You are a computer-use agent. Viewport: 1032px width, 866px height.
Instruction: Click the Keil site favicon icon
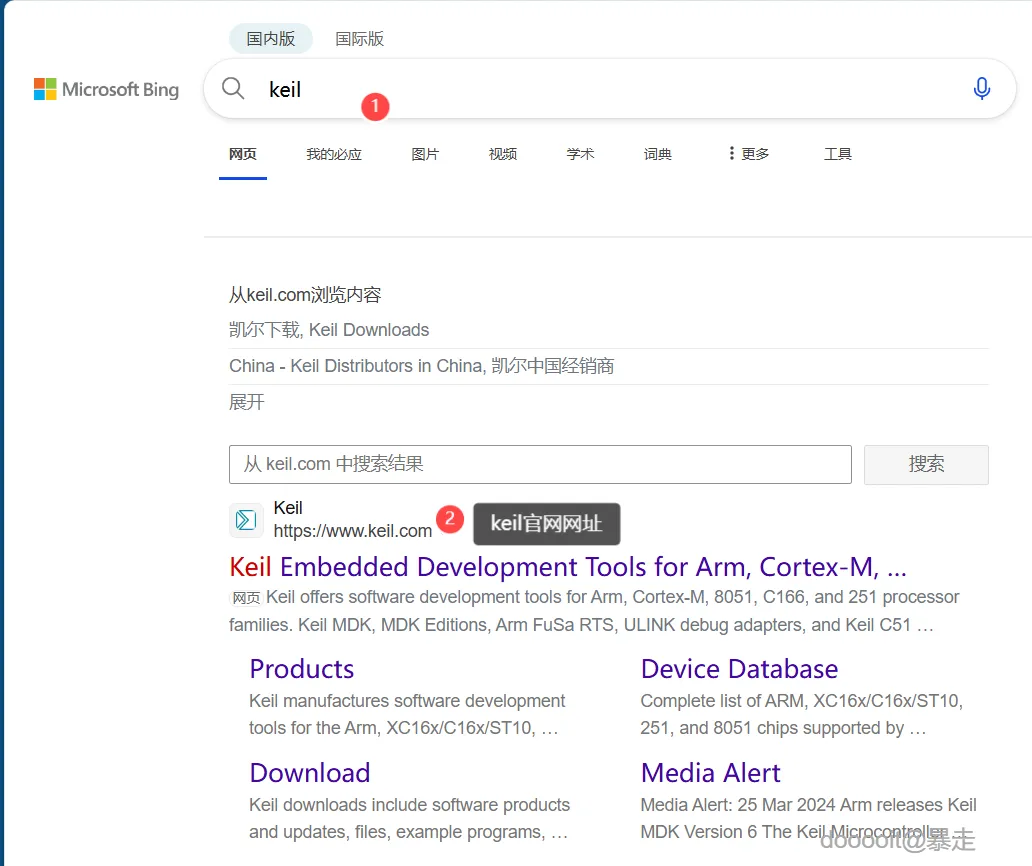(x=246, y=520)
